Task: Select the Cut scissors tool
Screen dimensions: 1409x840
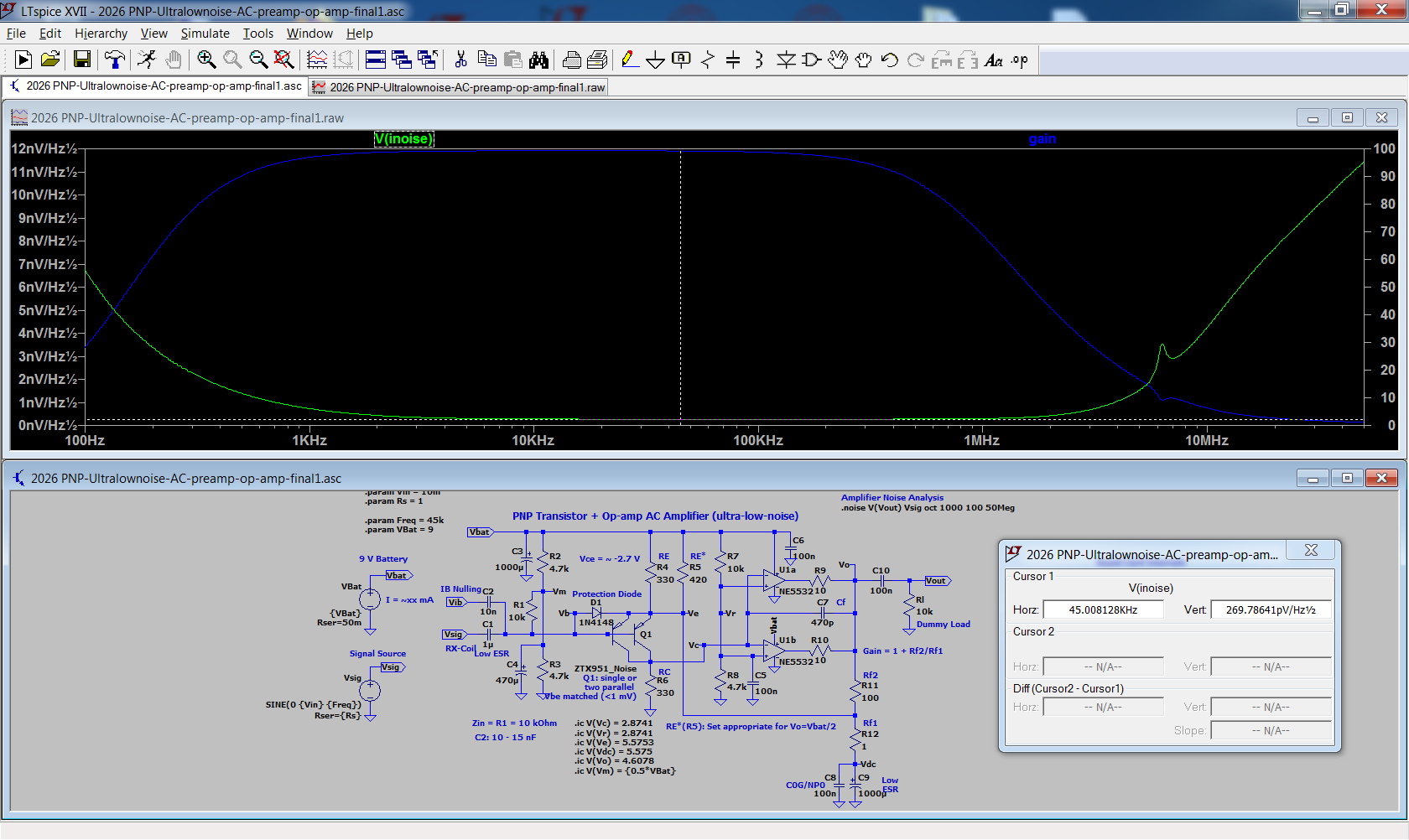Action: (x=460, y=60)
